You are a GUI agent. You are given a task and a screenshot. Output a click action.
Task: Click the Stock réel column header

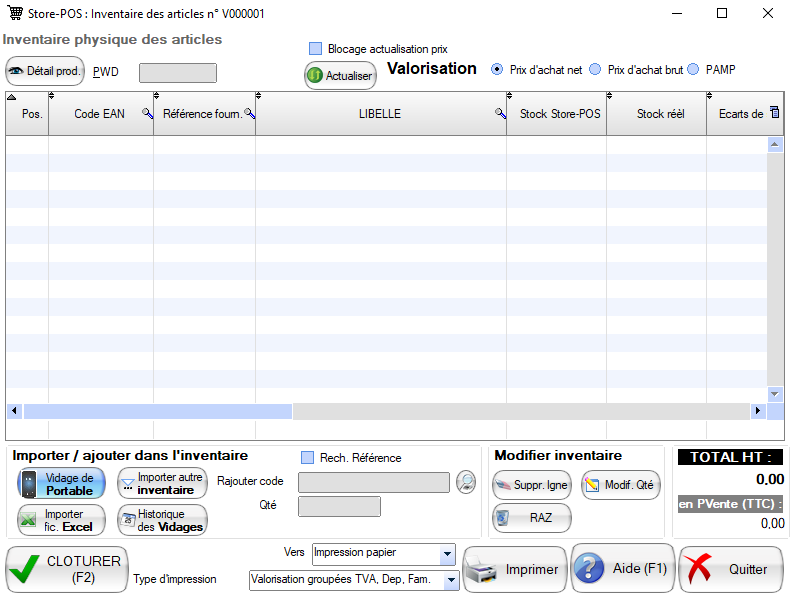pyautogui.click(x=660, y=114)
